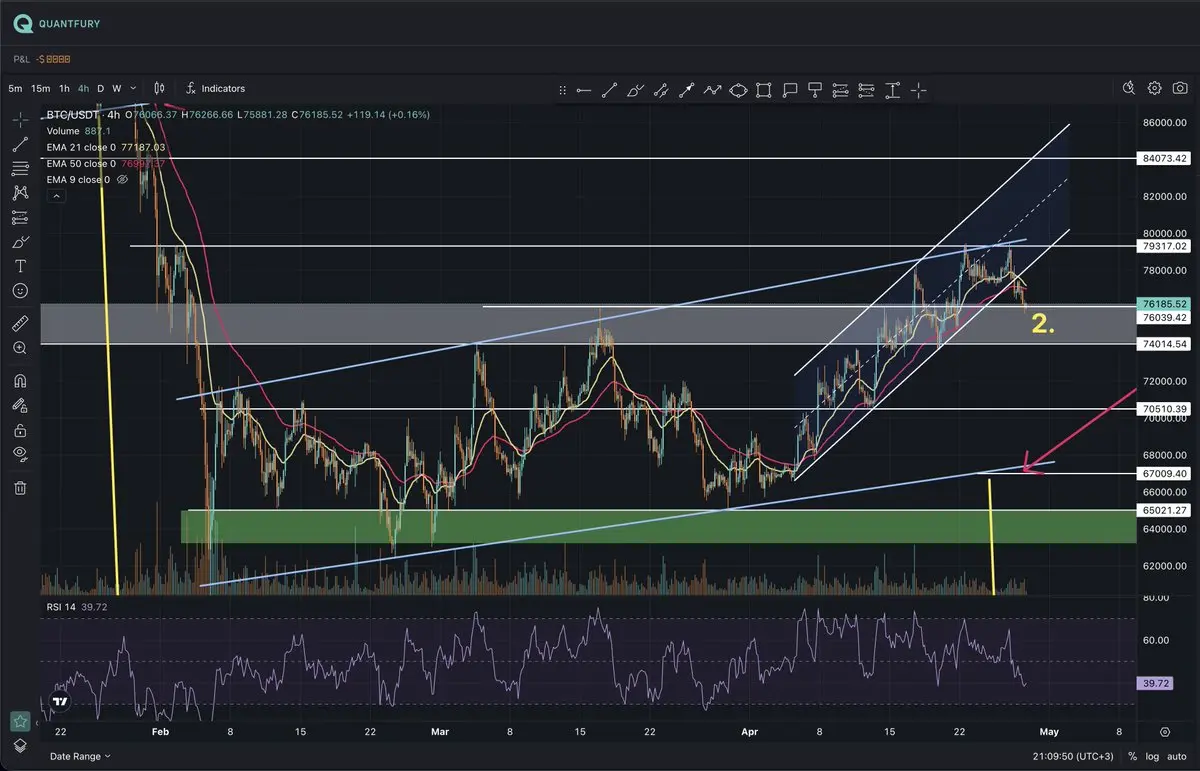1200x771 pixels.
Task: Click the 84073.42 price level label
Action: click(1165, 158)
